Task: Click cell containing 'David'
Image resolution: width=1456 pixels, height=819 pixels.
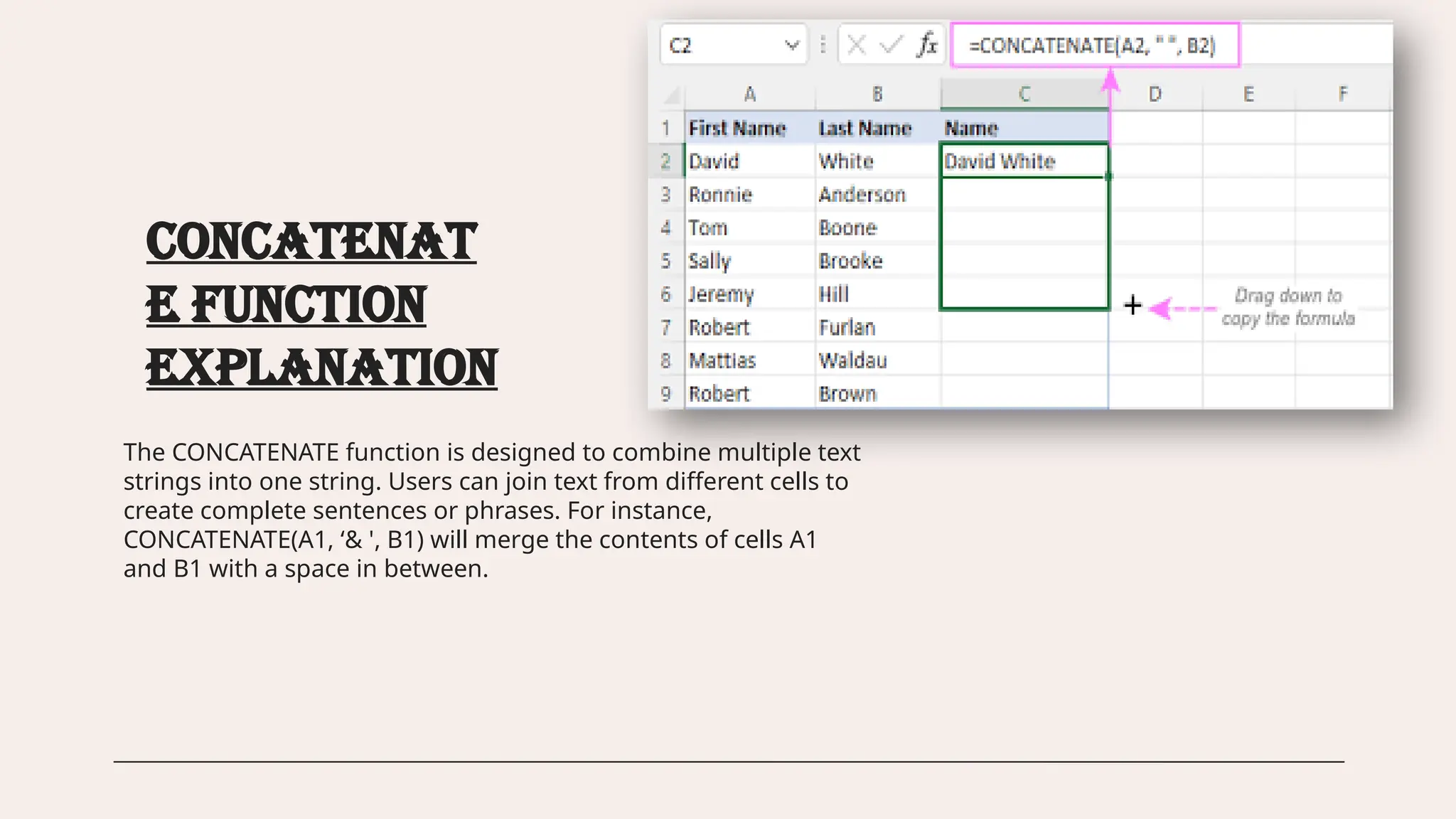Action: (x=750, y=161)
